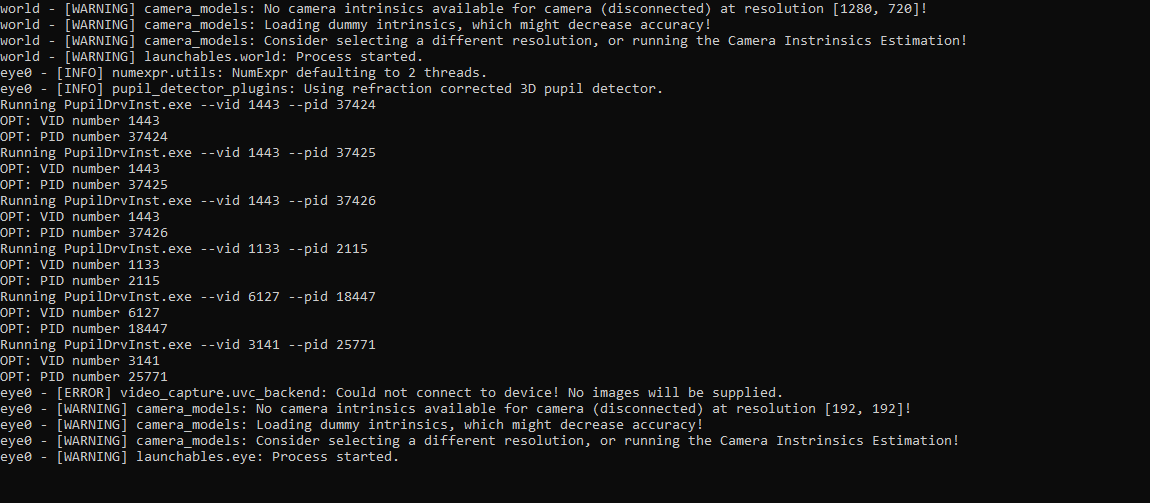Click the eye0 ERROR uvc_backend line
The image size is (1150, 503).
point(392,392)
